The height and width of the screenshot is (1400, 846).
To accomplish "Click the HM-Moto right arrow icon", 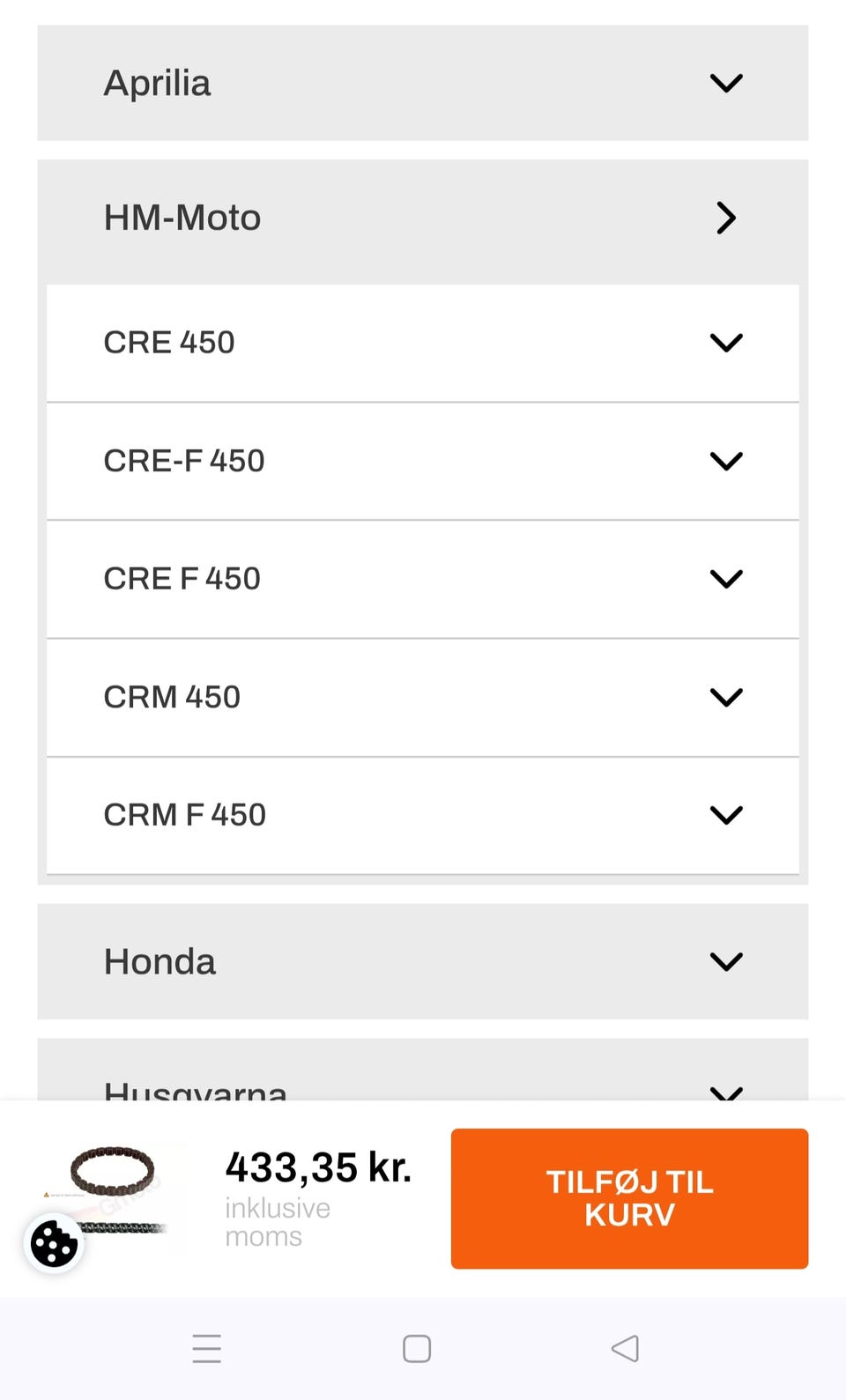I will 726,218.
